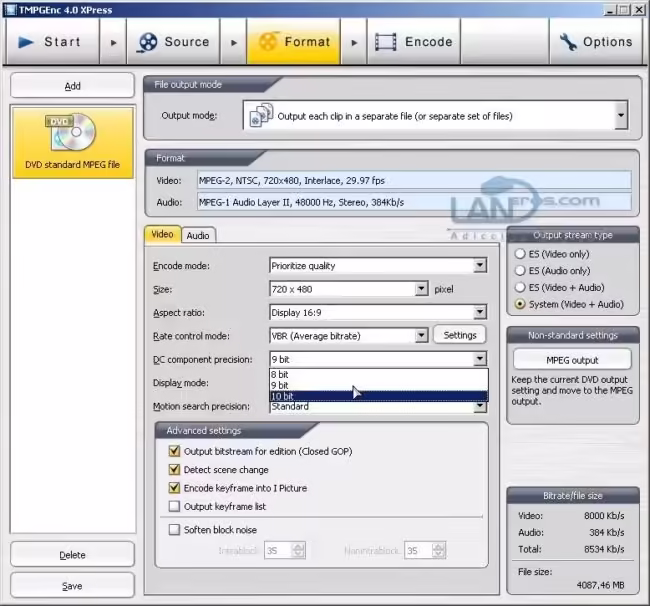The image size is (650, 606).
Task: Click the arrow between Start and Source
Action: 113,42
